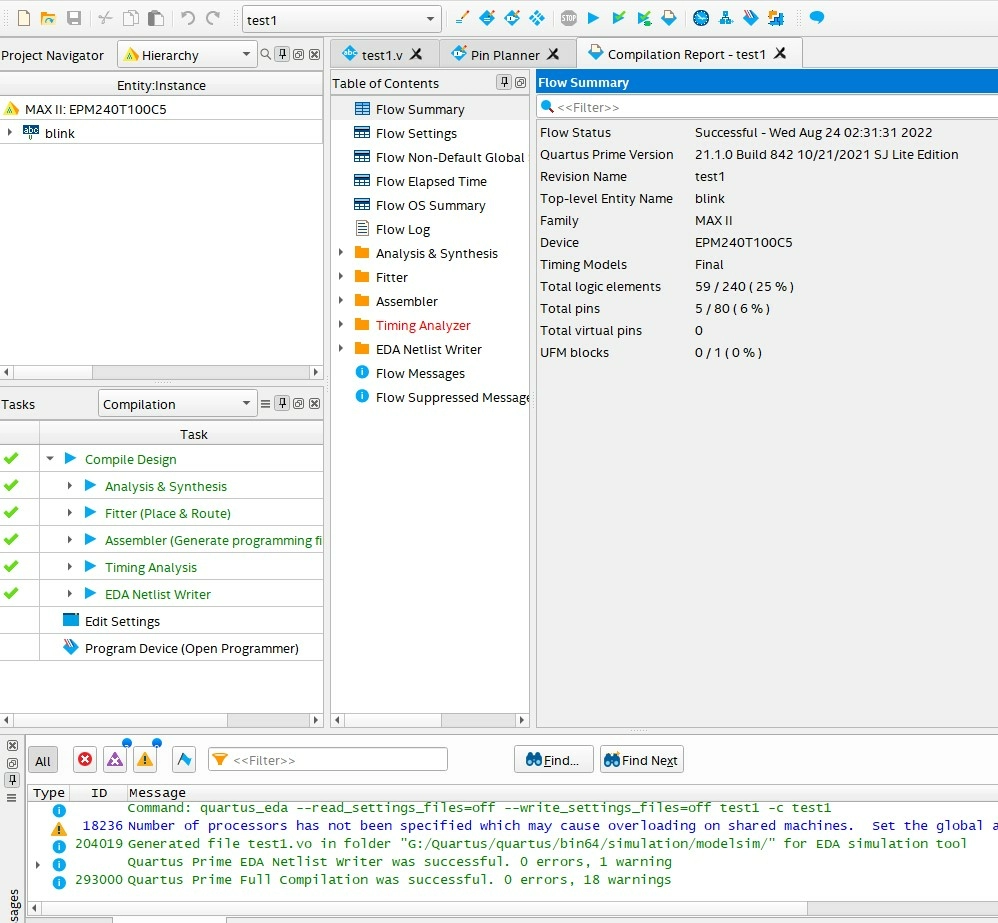Expand the Timing Analyzer report folder

tap(341, 325)
